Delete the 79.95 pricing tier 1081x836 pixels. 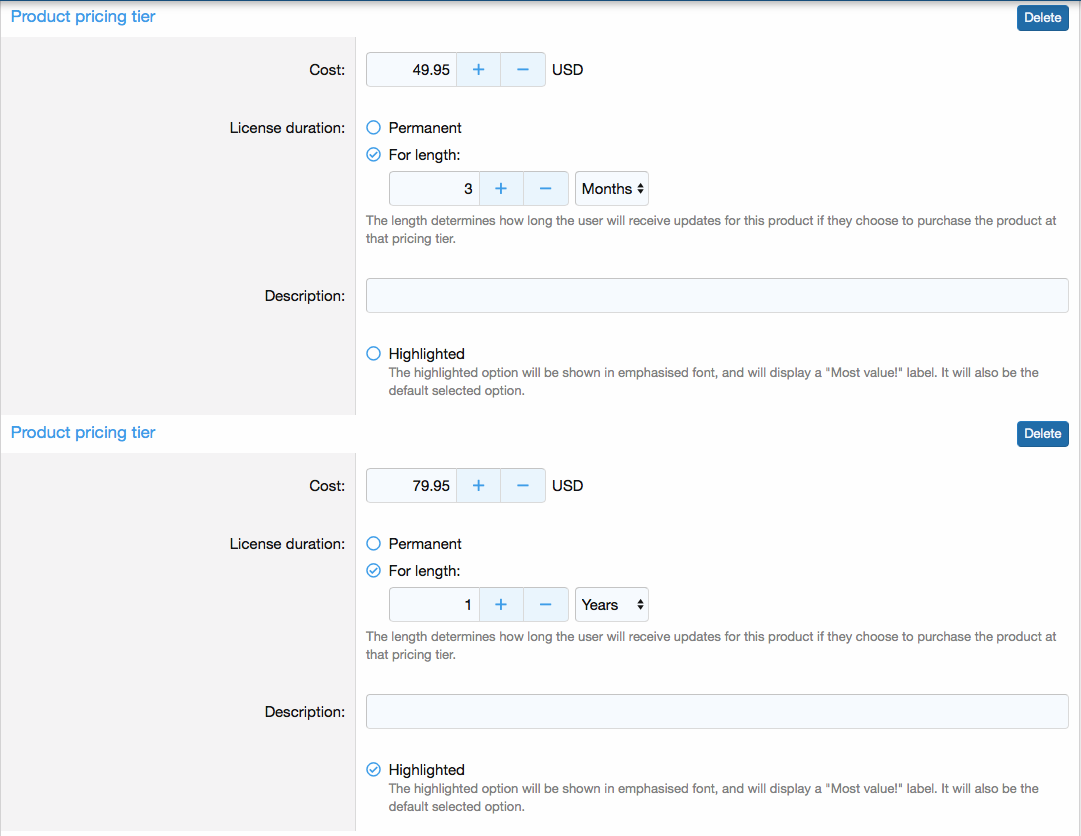click(x=1042, y=434)
